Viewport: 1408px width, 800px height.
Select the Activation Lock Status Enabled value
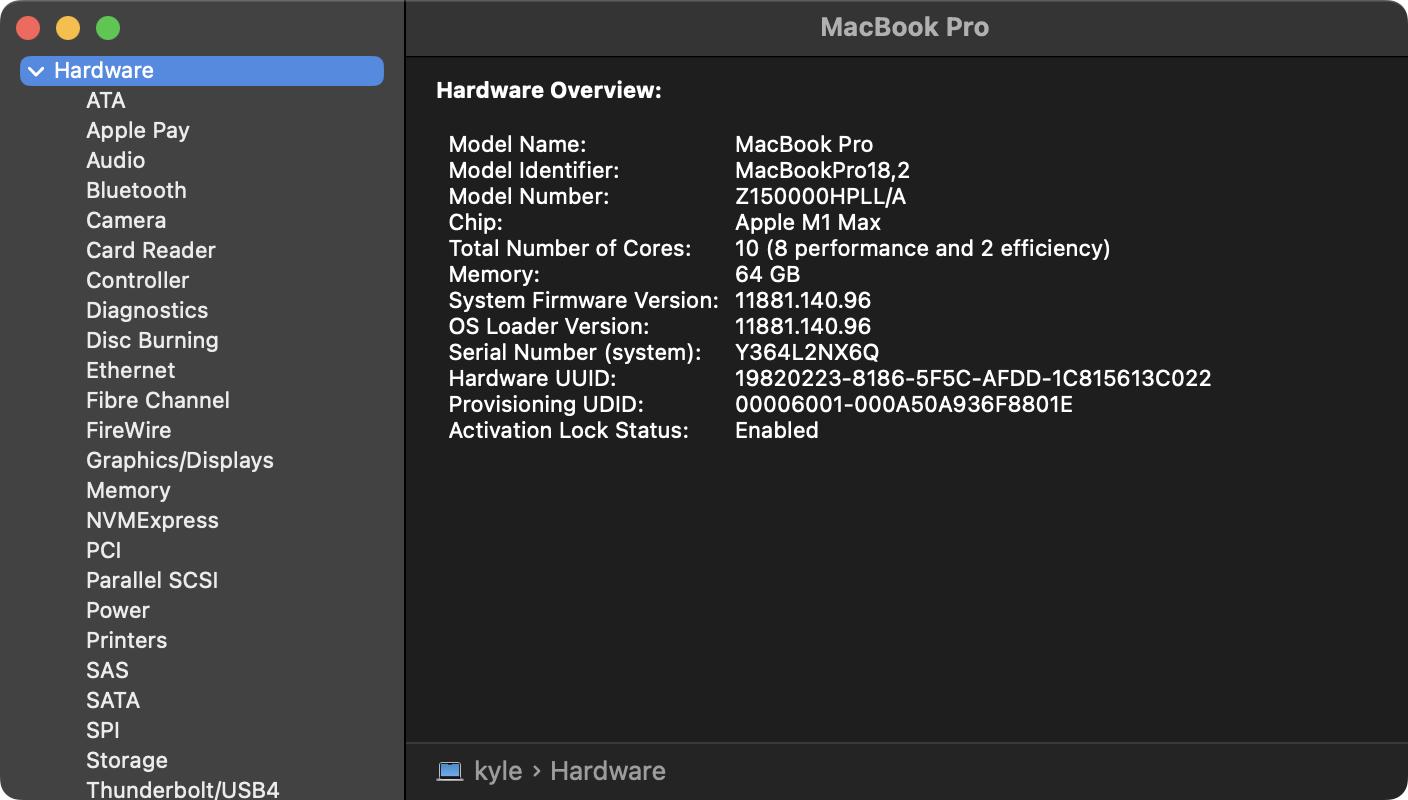point(777,430)
